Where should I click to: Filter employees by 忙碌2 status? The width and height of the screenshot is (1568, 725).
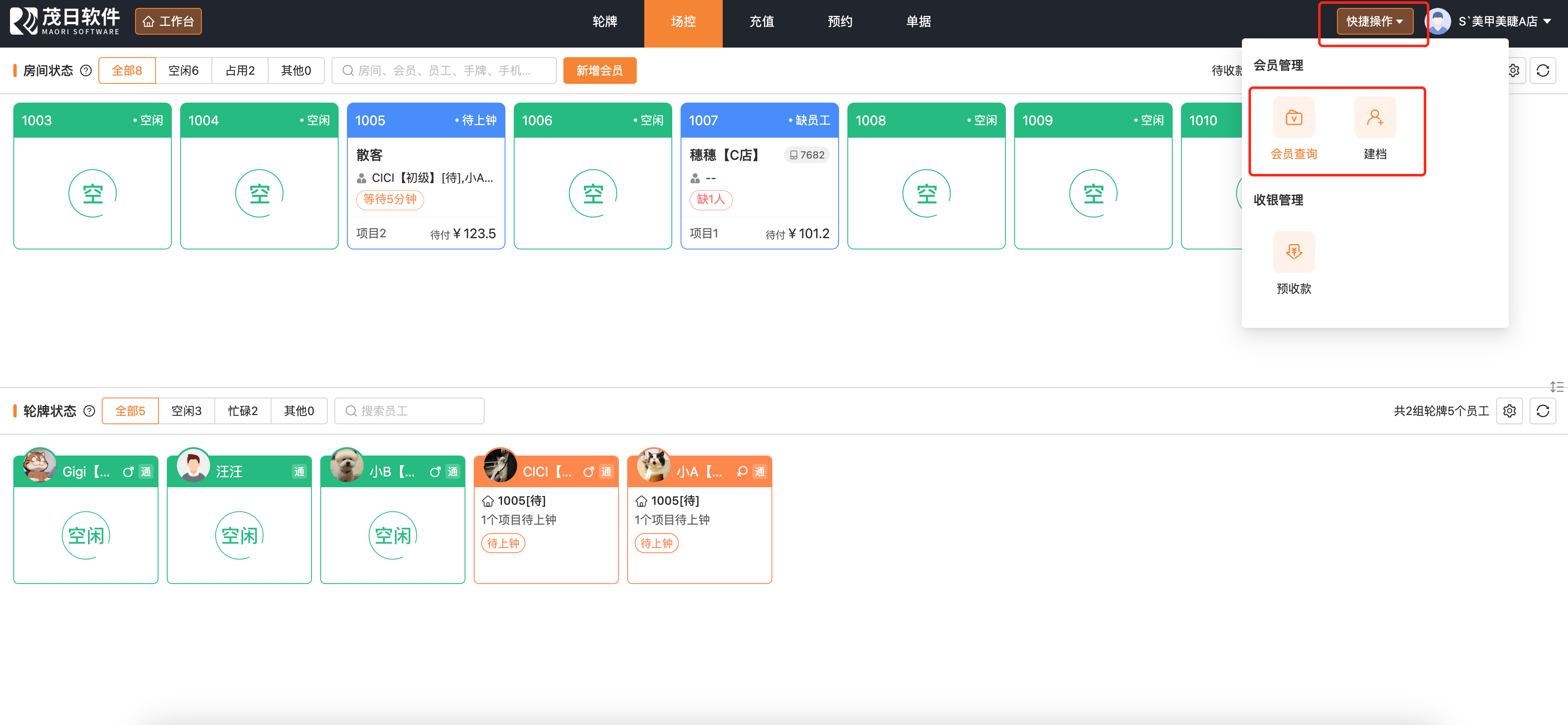click(242, 411)
